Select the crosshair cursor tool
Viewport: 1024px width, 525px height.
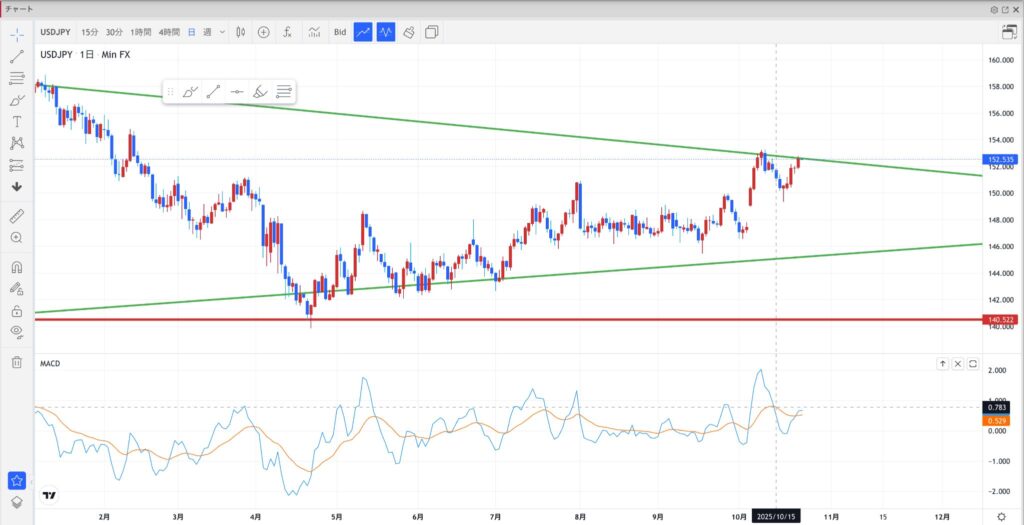17,34
